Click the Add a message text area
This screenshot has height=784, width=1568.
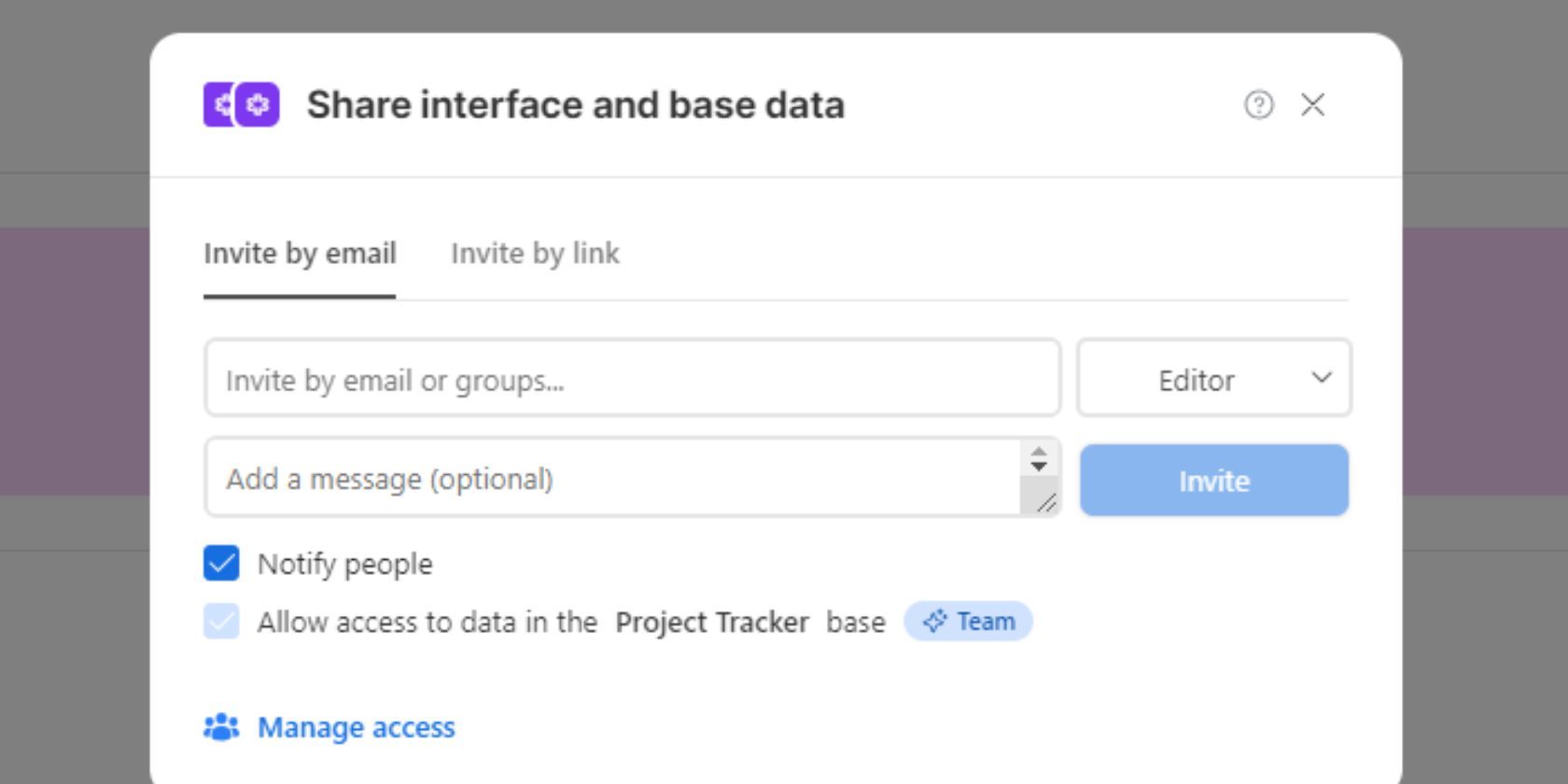(613, 478)
